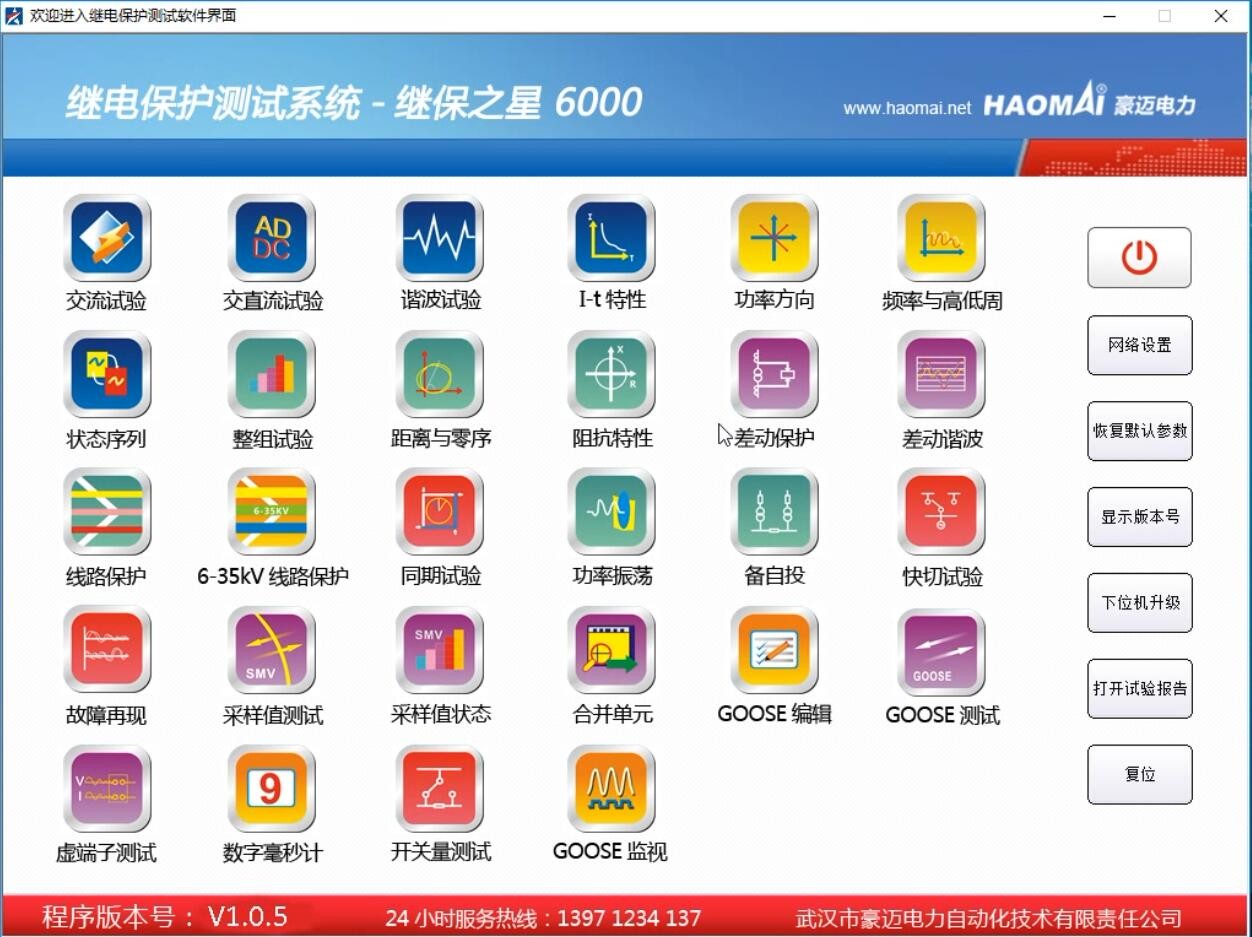This screenshot has height=937, width=1252.
Task: Launch the 交直流试验 AD/DC icon
Action: tap(272, 238)
